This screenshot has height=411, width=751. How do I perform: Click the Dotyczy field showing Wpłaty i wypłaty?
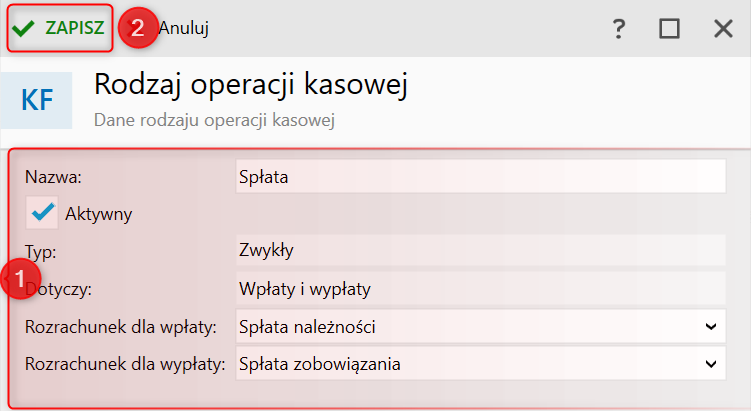tap(480, 288)
